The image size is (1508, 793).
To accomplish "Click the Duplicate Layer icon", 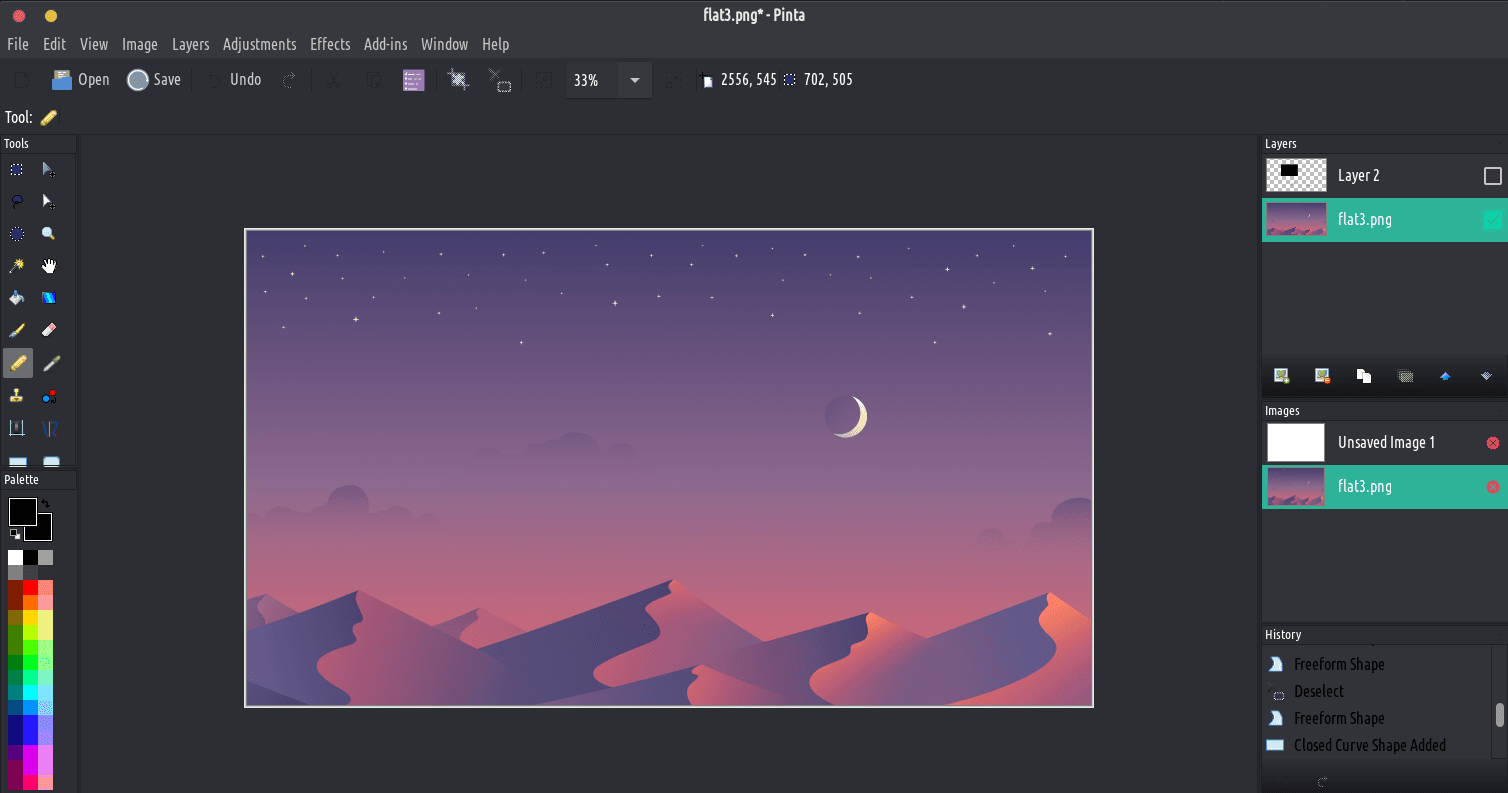I will [1363, 376].
